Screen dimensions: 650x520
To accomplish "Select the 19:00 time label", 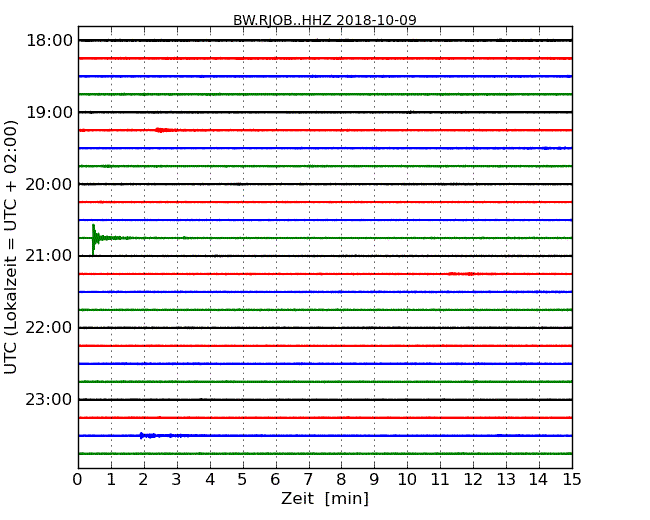I will click(x=49, y=112).
